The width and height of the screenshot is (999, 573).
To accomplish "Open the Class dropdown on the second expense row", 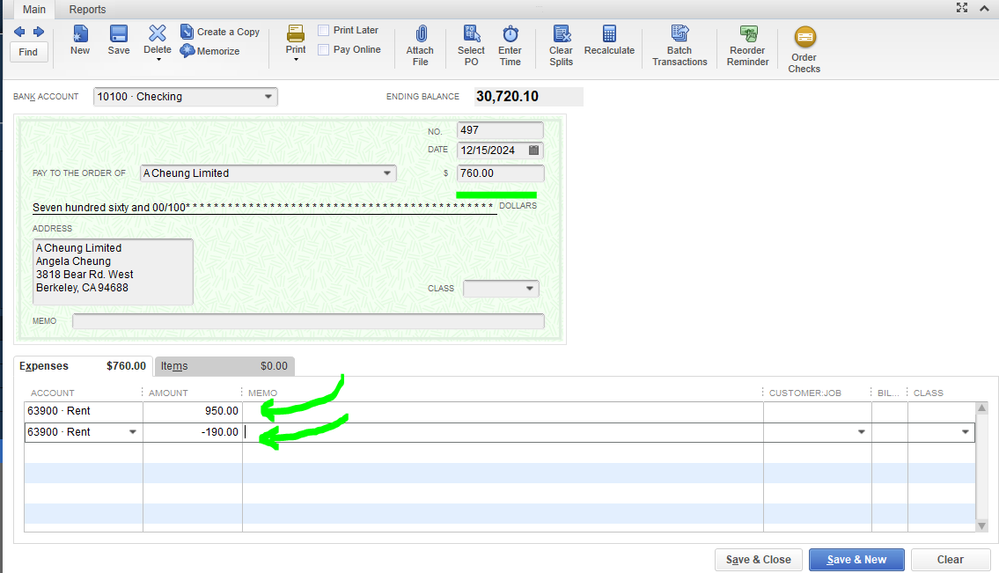I will tap(965, 432).
